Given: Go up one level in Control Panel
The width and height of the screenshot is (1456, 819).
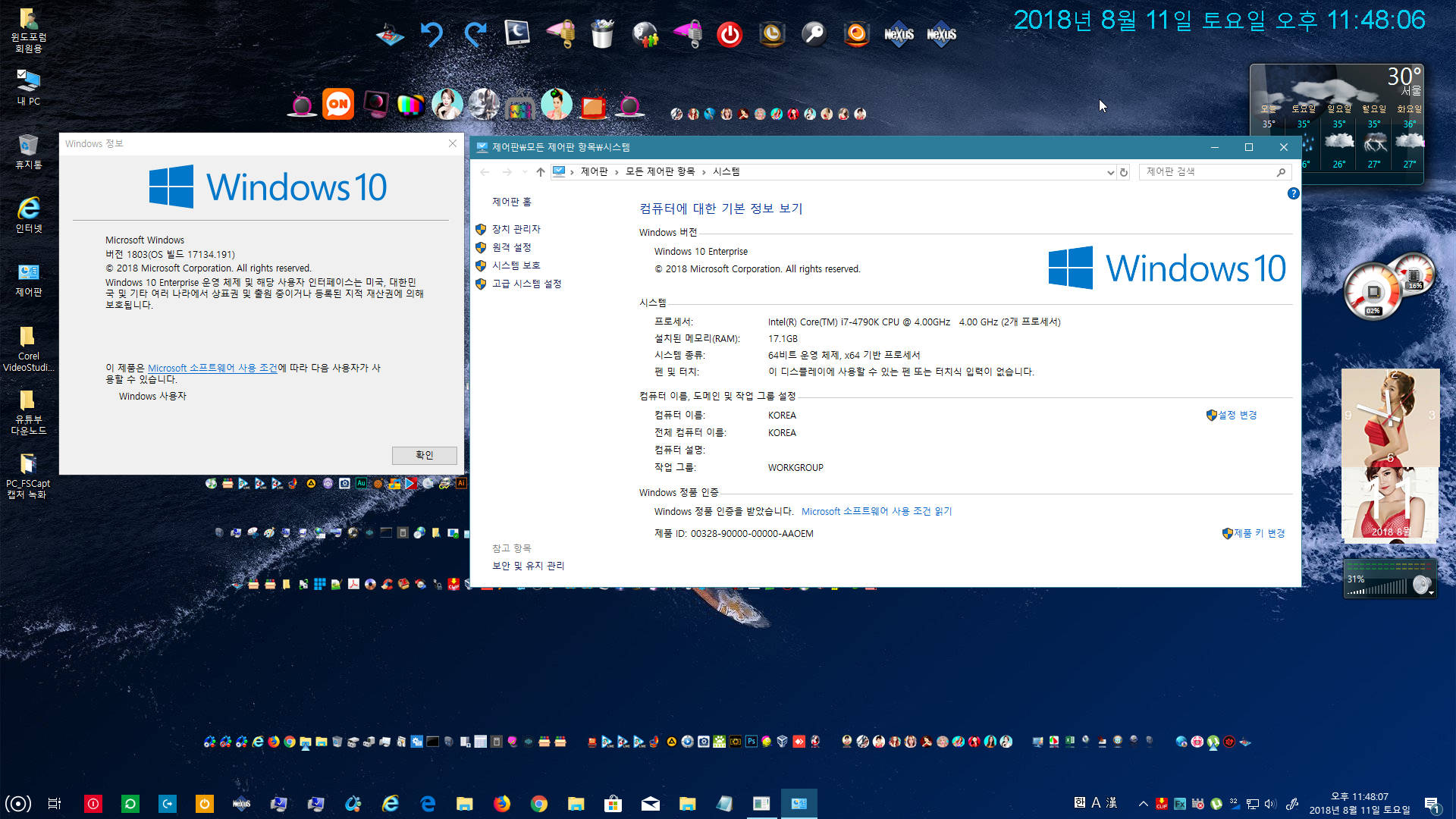Looking at the screenshot, I should point(540,172).
